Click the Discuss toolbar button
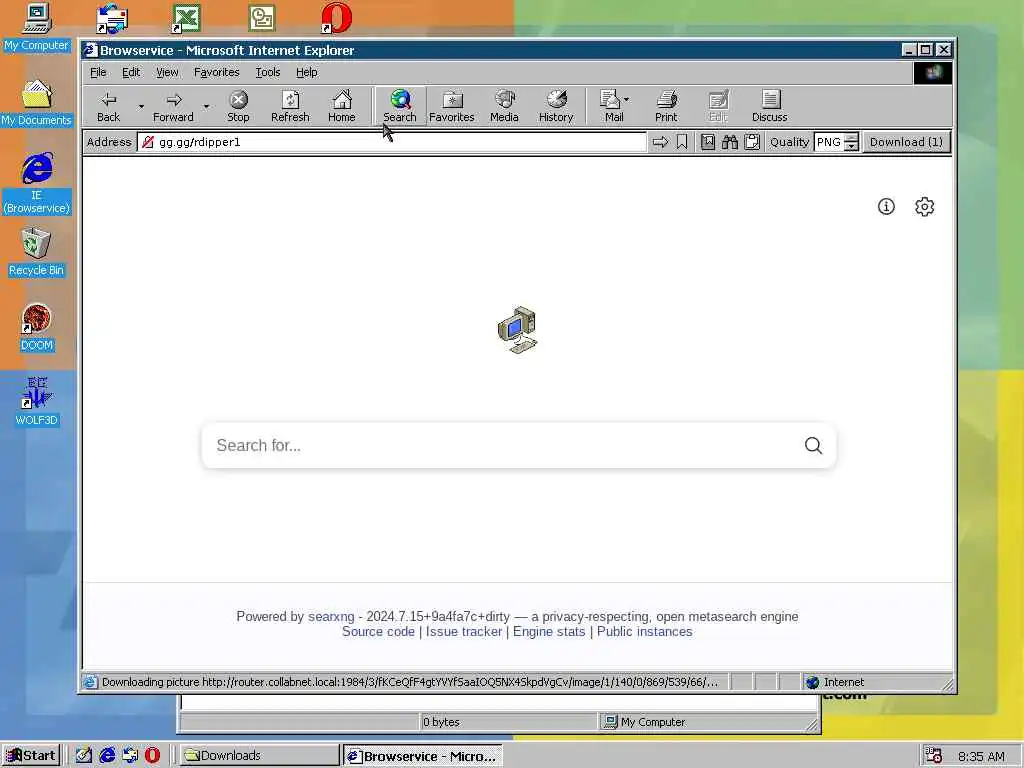1024x768 pixels. (769, 106)
